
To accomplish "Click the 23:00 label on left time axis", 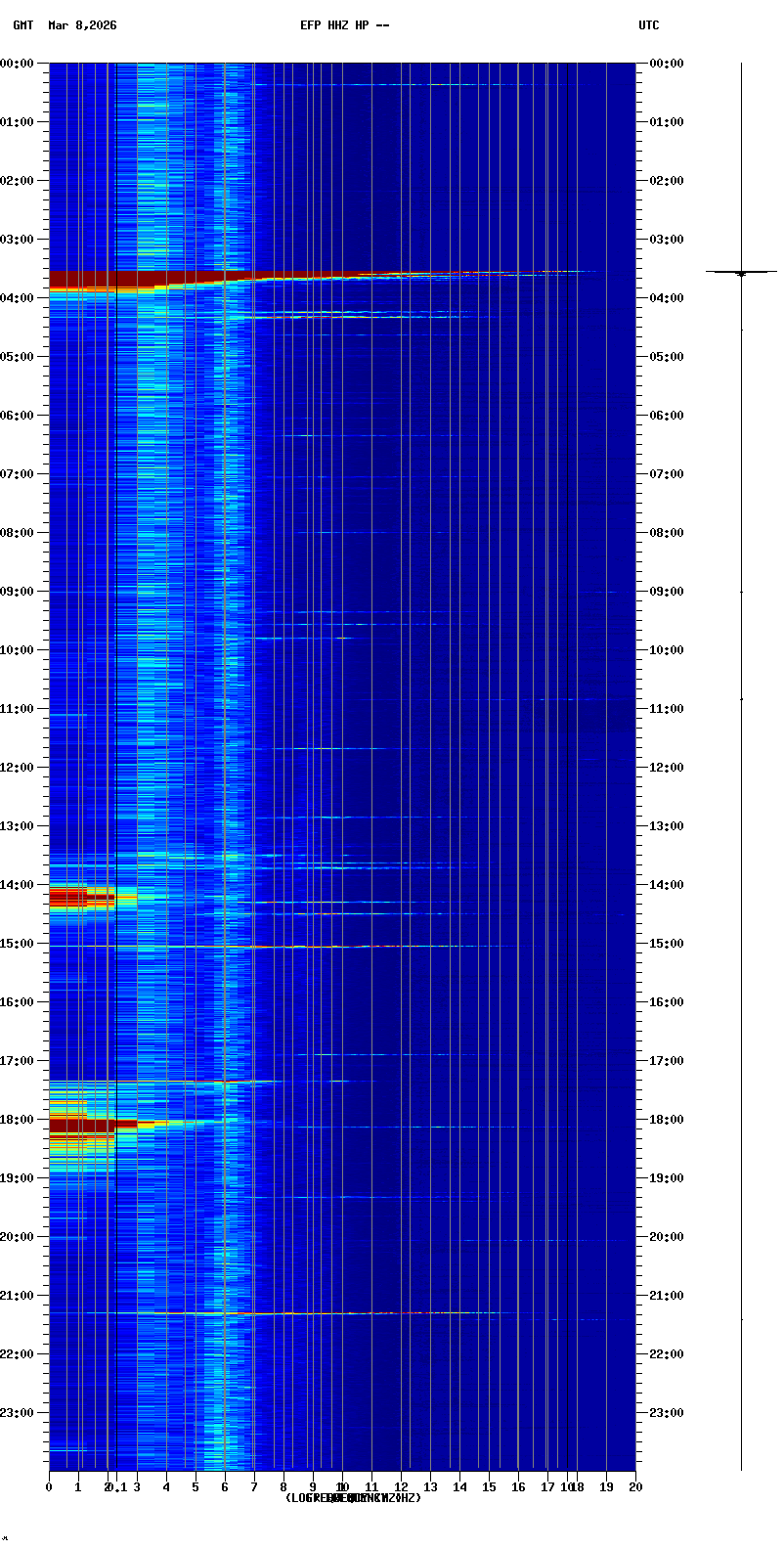I will [x=18, y=1413].
